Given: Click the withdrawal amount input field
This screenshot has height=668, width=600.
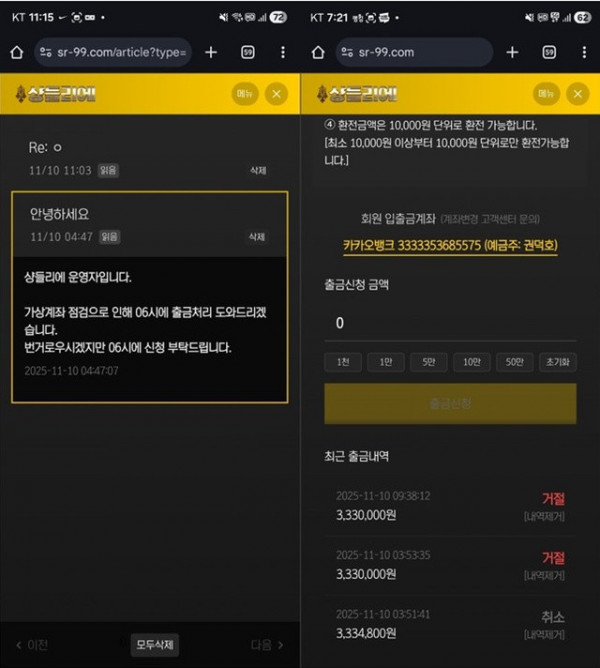Looking at the screenshot, I should [449, 323].
